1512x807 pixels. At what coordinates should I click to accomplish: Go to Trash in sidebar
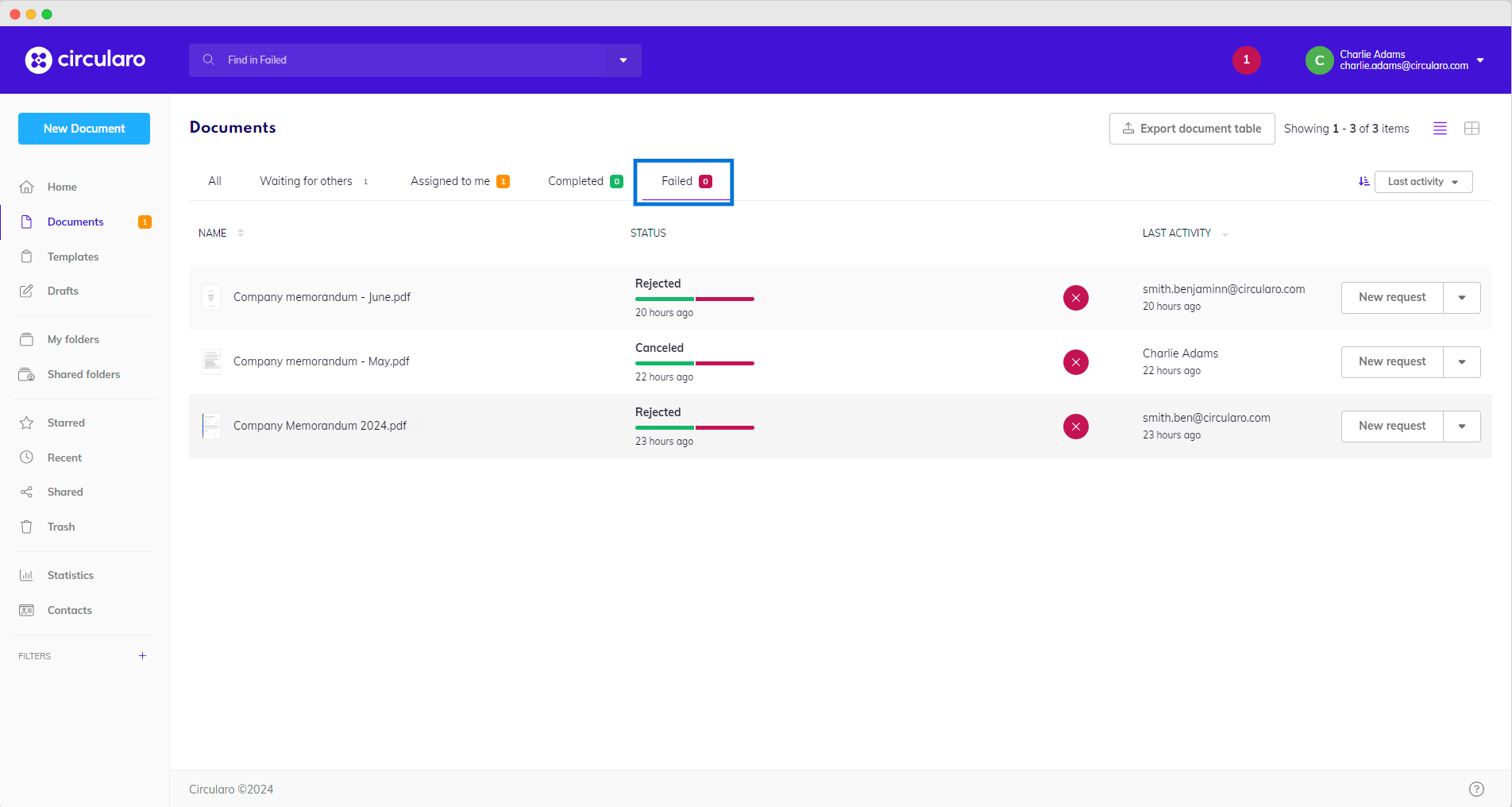[x=61, y=527]
